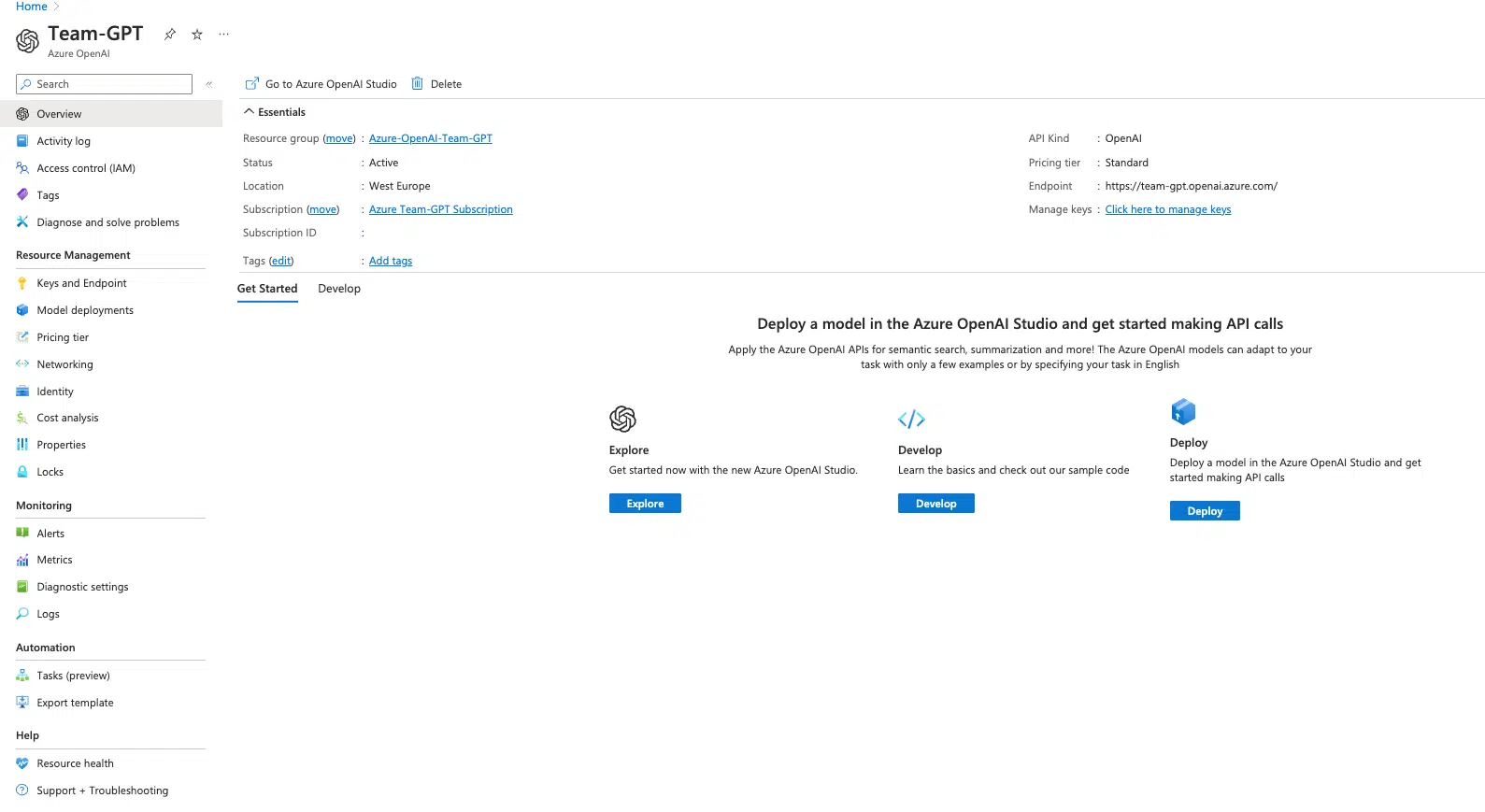
Task: Click the Develop card's code brackets icon
Action: pos(912,419)
